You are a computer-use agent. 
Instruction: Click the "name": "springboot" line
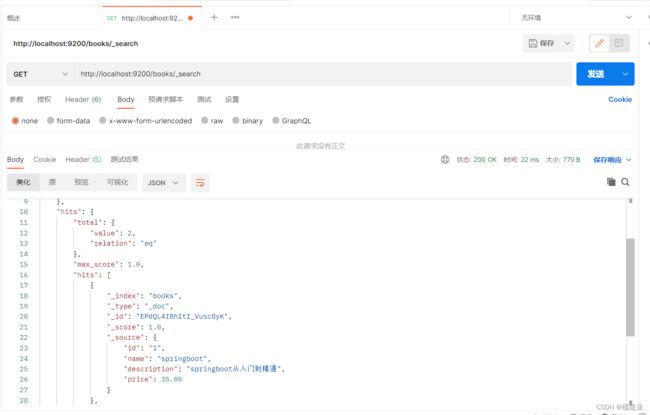(167, 359)
